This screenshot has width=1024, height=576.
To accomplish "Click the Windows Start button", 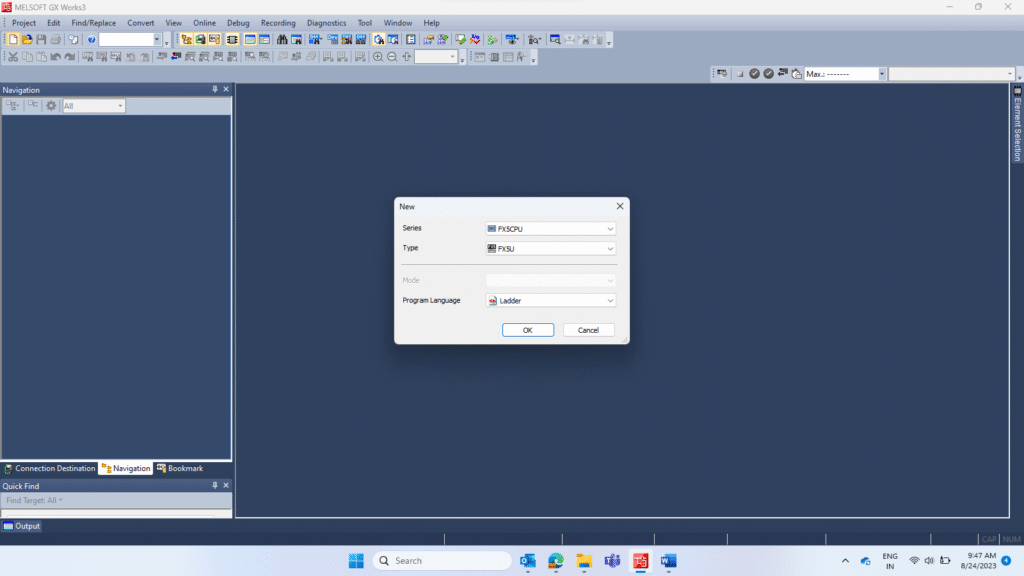I will coord(356,560).
